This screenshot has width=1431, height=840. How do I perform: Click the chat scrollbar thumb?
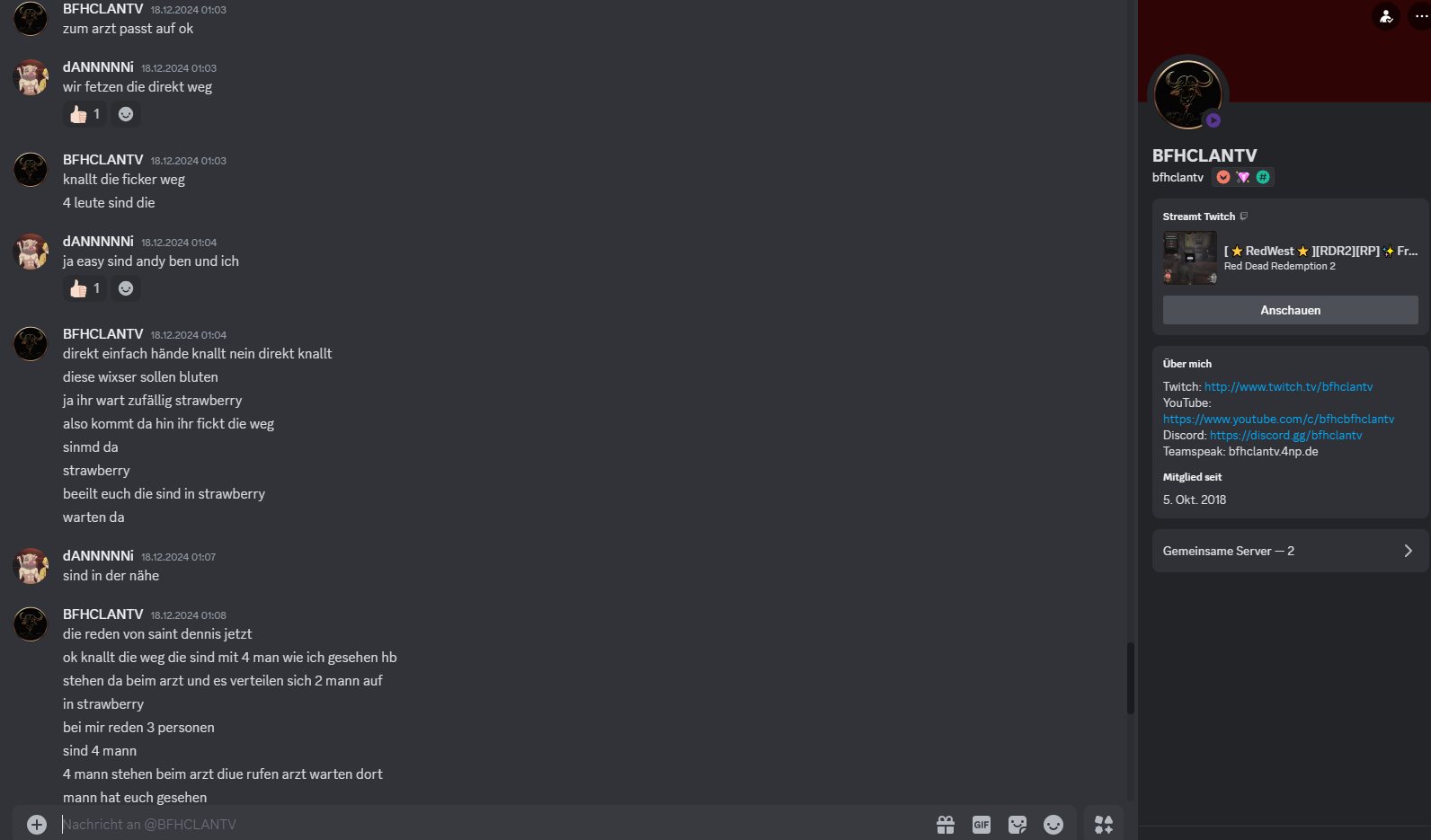tap(1131, 678)
